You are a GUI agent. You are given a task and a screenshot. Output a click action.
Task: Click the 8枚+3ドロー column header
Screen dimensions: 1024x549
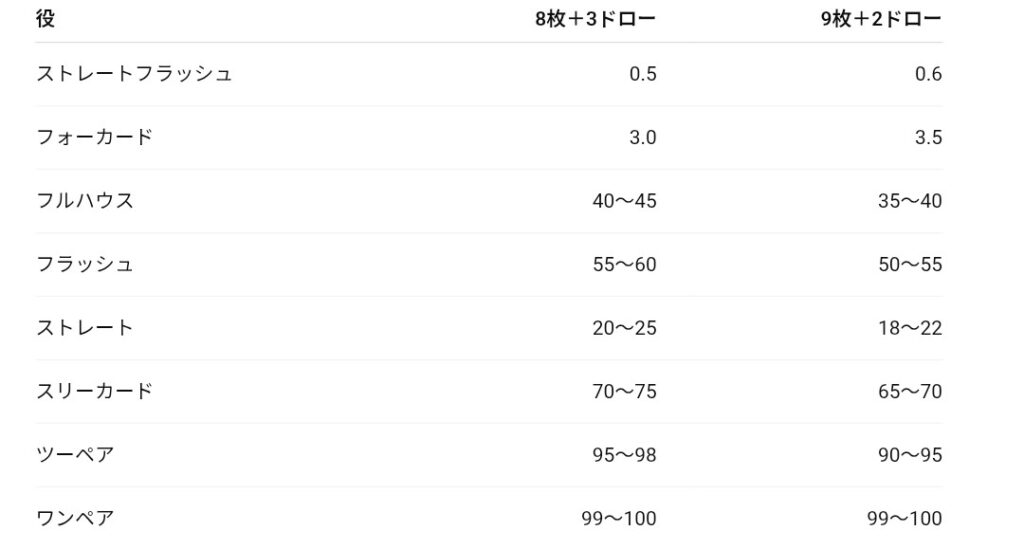(x=595, y=20)
